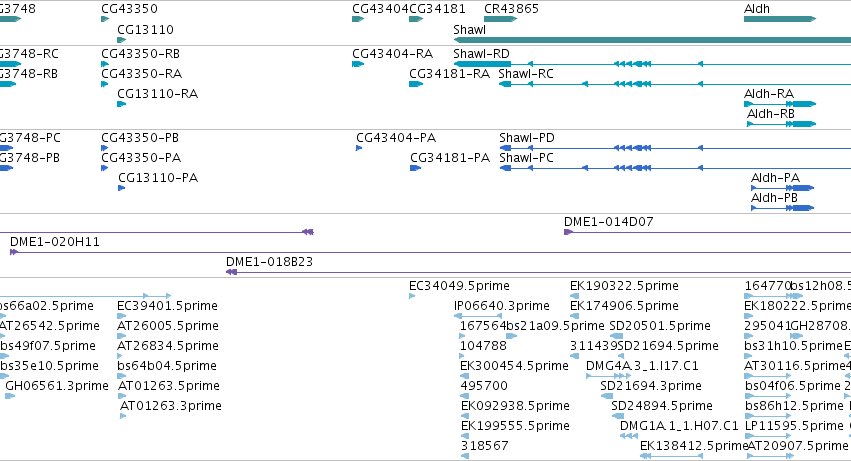Screen dimensions: 851x461
Task: Click the CG43404 gene arrow glyph
Action: point(358,19)
